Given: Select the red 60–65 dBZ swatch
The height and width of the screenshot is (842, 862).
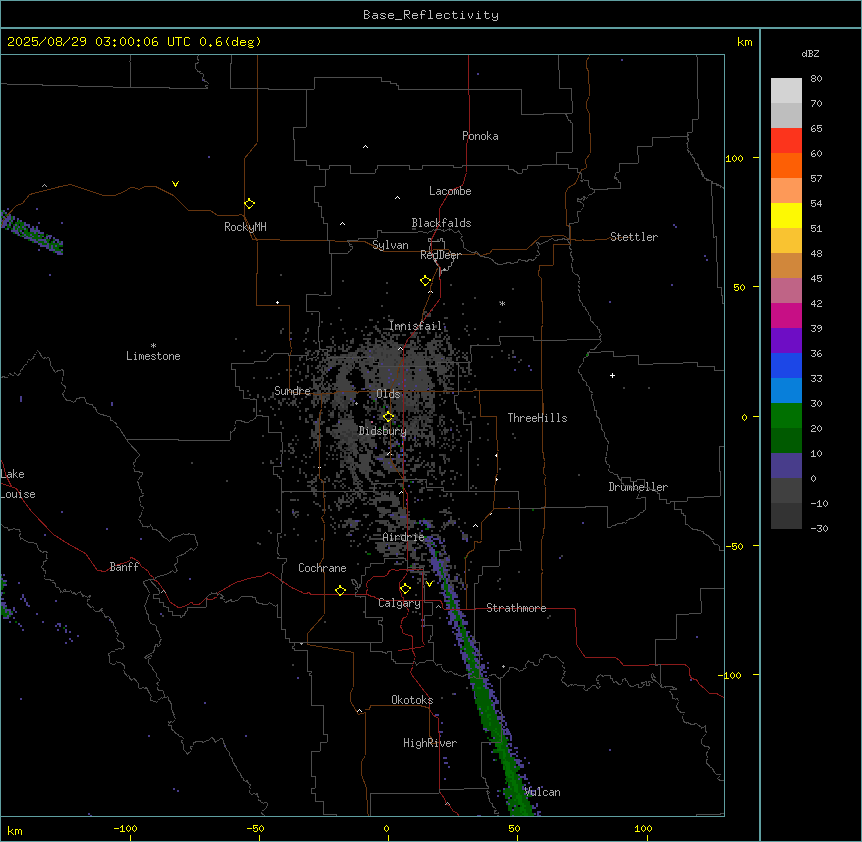Looking at the screenshot, I should (x=786, y=141).
